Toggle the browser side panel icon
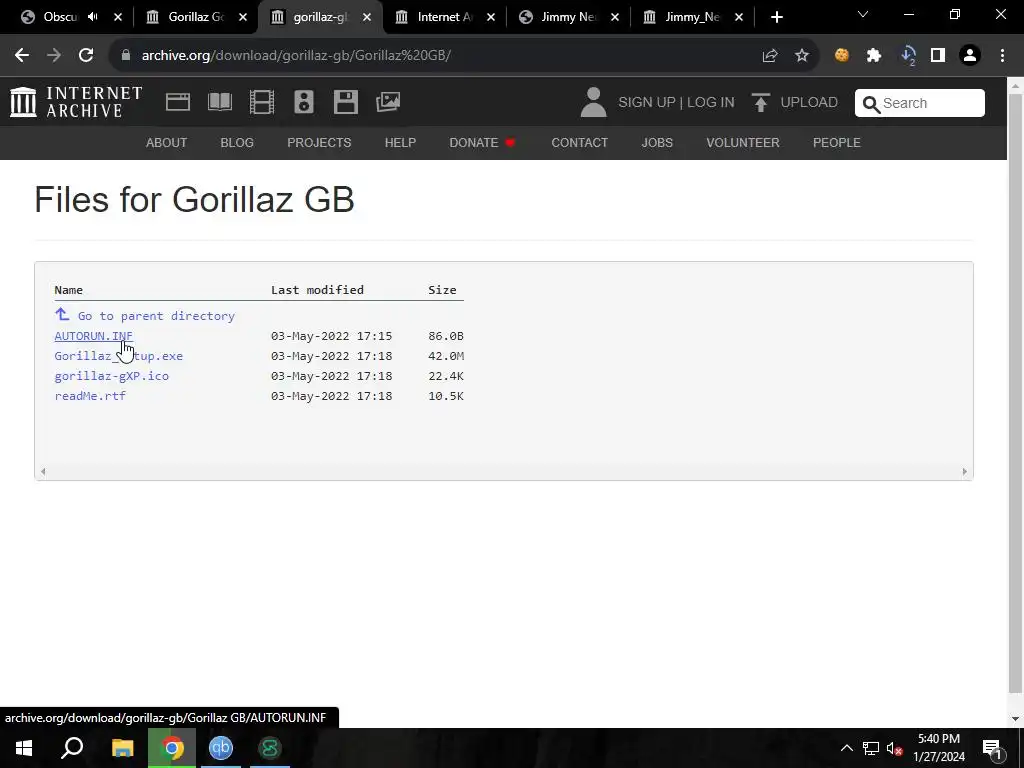Image resolution: width=1024 pixels, height=768 pixels. (938, 56)
